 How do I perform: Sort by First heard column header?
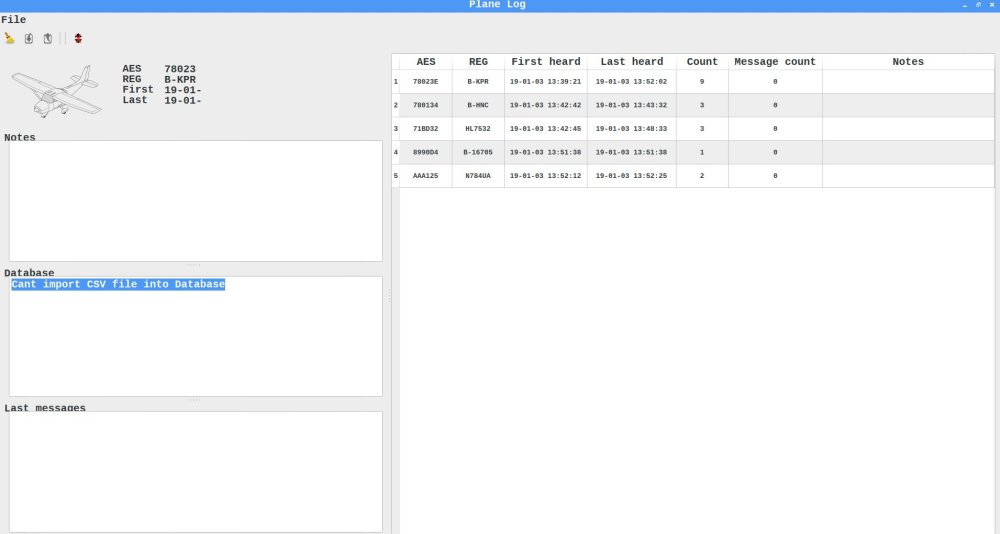(x=546, y=62)
